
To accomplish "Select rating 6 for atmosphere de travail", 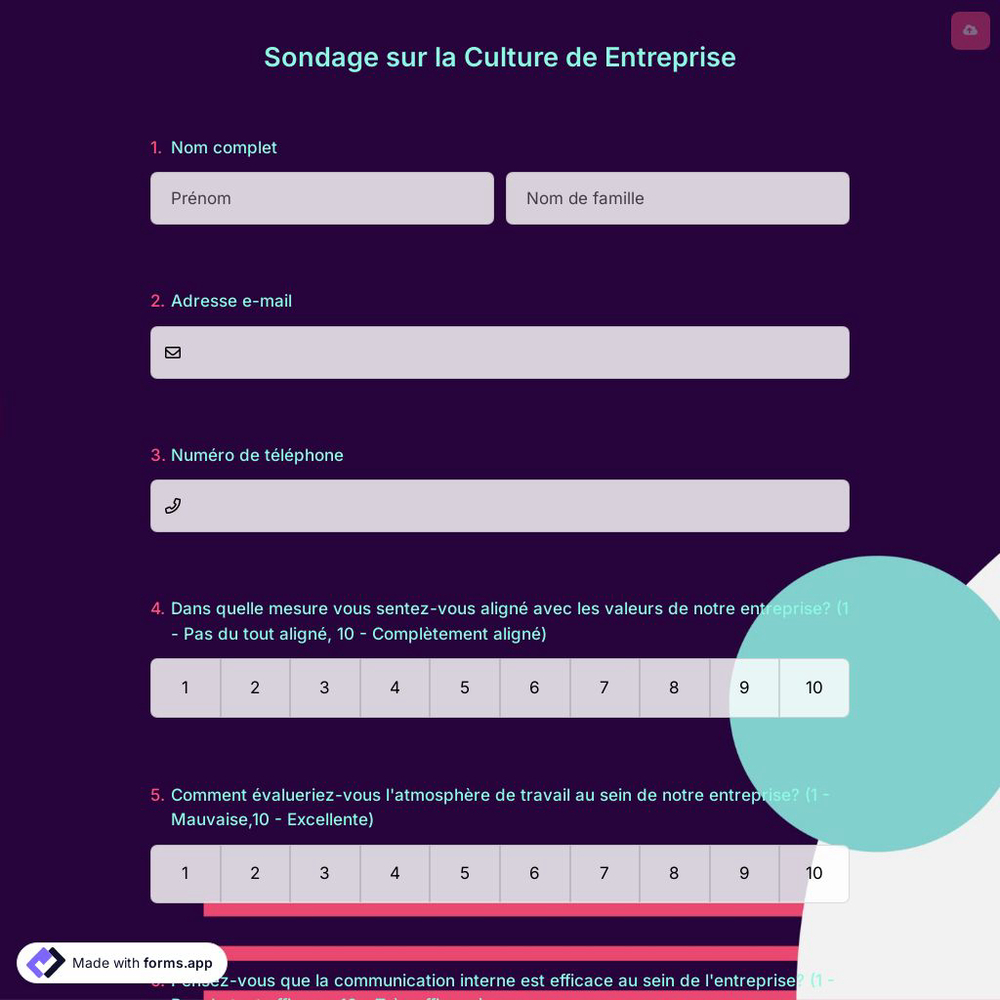I will pos(534,873).
